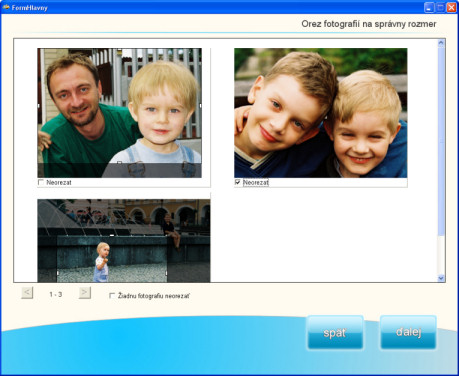Screen dimensions: 459x376
Task: Go to next page with the > button
Action: pyautogui.click(x=85, y=293)
